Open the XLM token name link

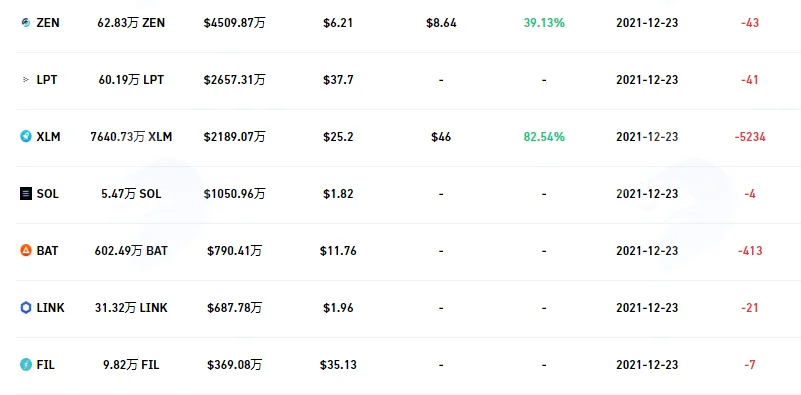coord(49,137)
